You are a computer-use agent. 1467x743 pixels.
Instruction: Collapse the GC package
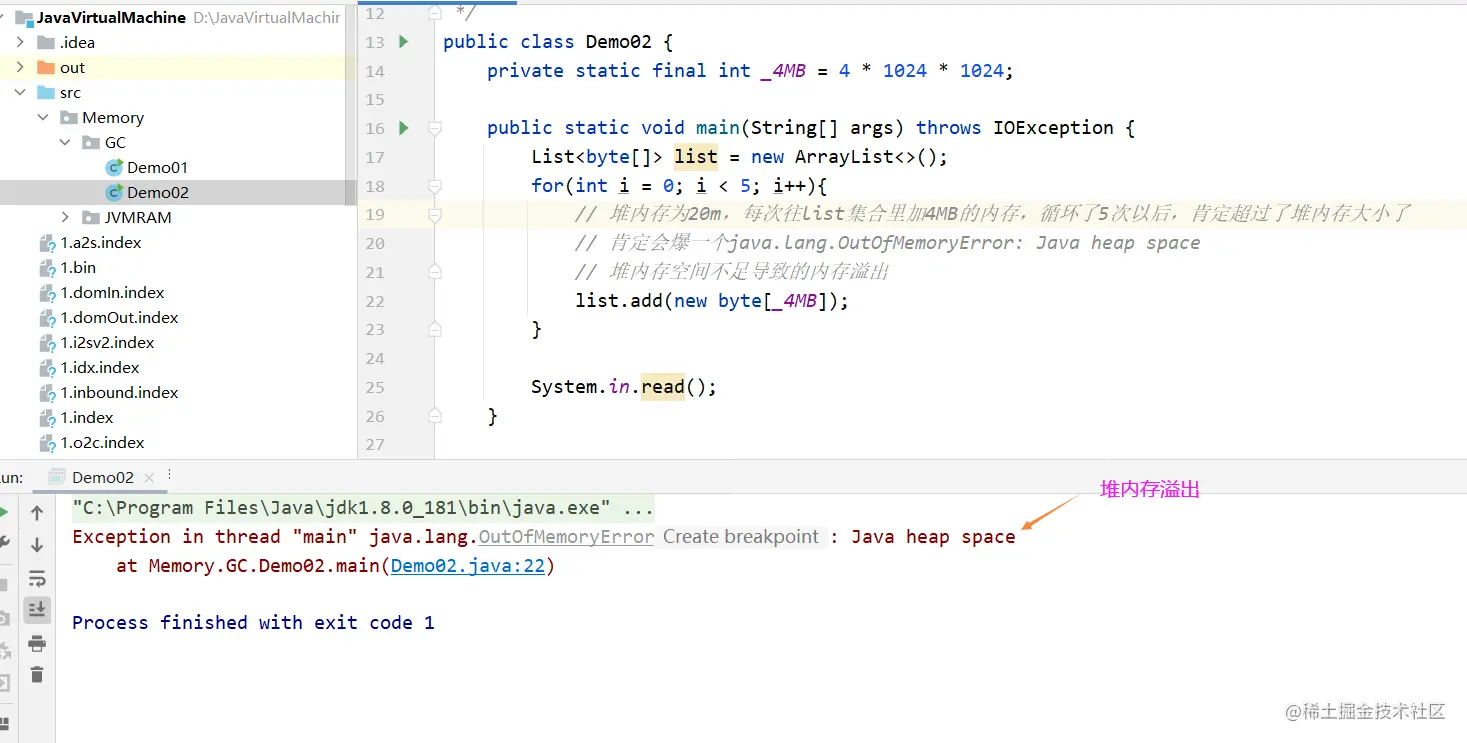tap(65, 142)
